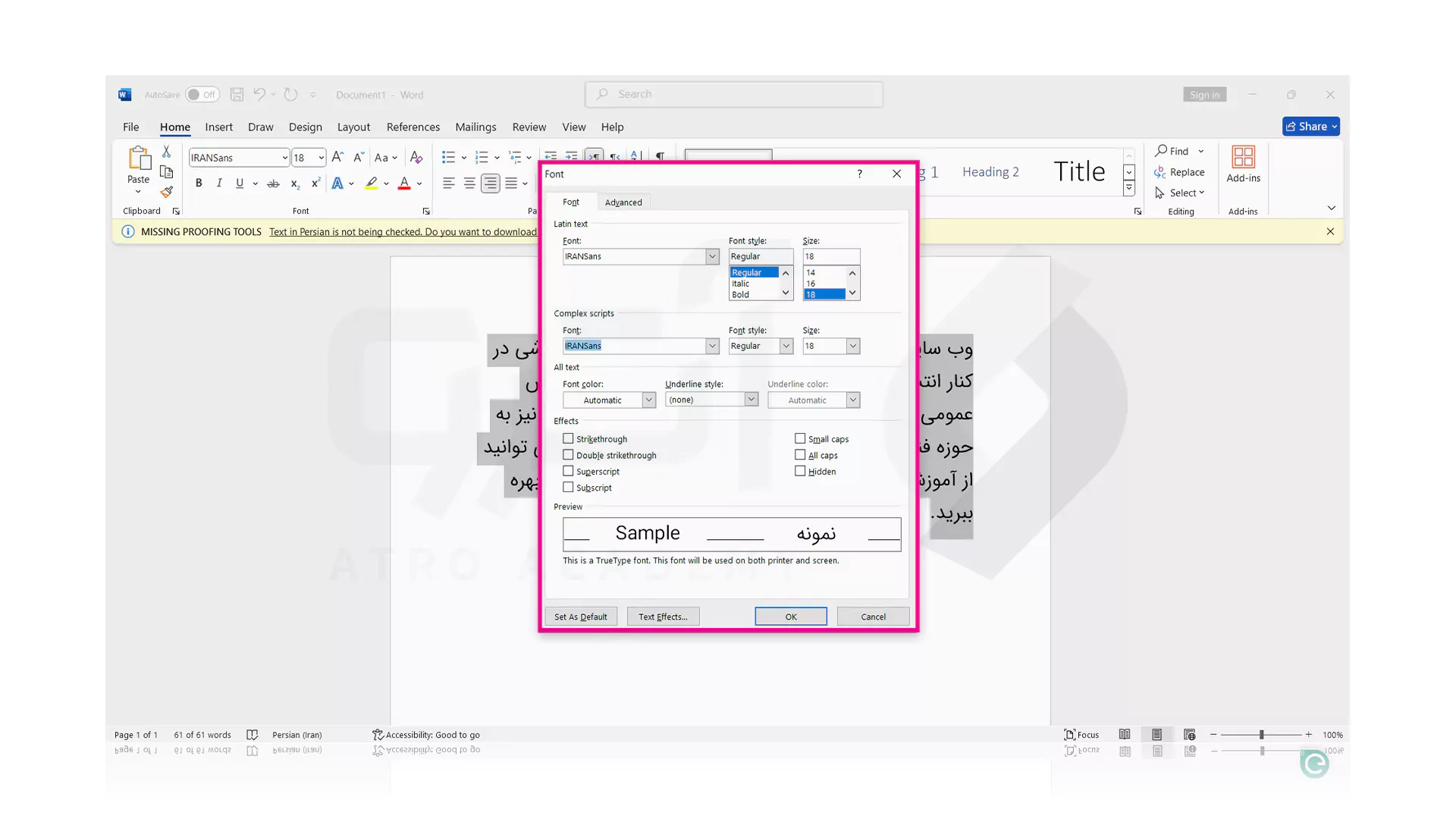Move the zoom slider handle

pyautogui.click(x=1262, y=734)
